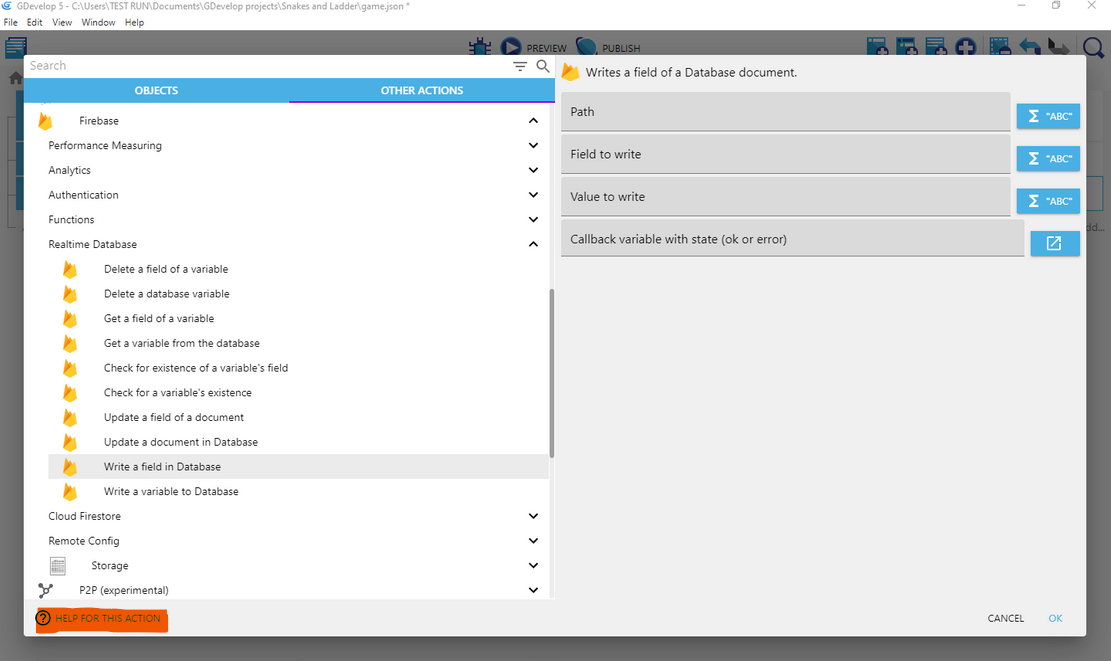
Task: Select Check for a variable's existence
Action: tap(298, 392)
